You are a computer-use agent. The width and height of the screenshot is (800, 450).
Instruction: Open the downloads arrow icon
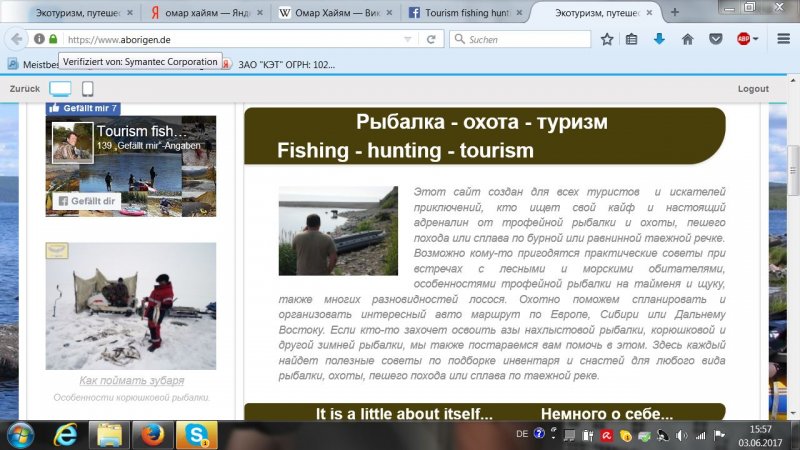(x=659, y=39)
